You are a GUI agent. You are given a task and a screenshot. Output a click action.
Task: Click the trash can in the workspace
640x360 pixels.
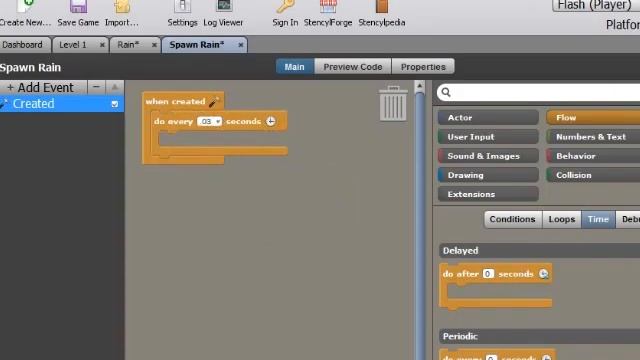tap(393, 103)
